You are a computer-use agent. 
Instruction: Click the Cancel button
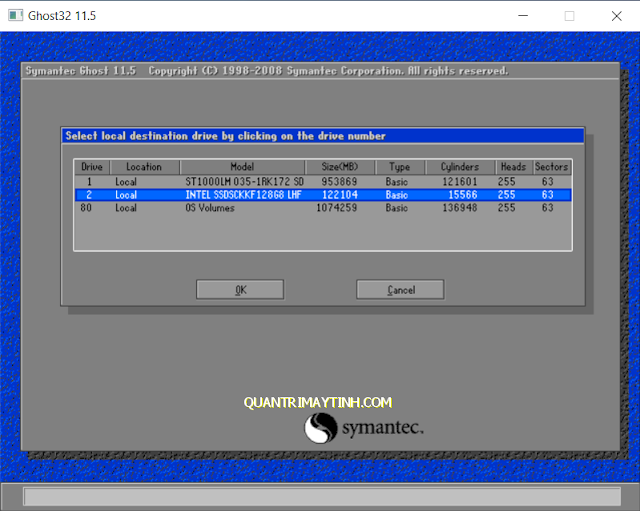[400, 290]
